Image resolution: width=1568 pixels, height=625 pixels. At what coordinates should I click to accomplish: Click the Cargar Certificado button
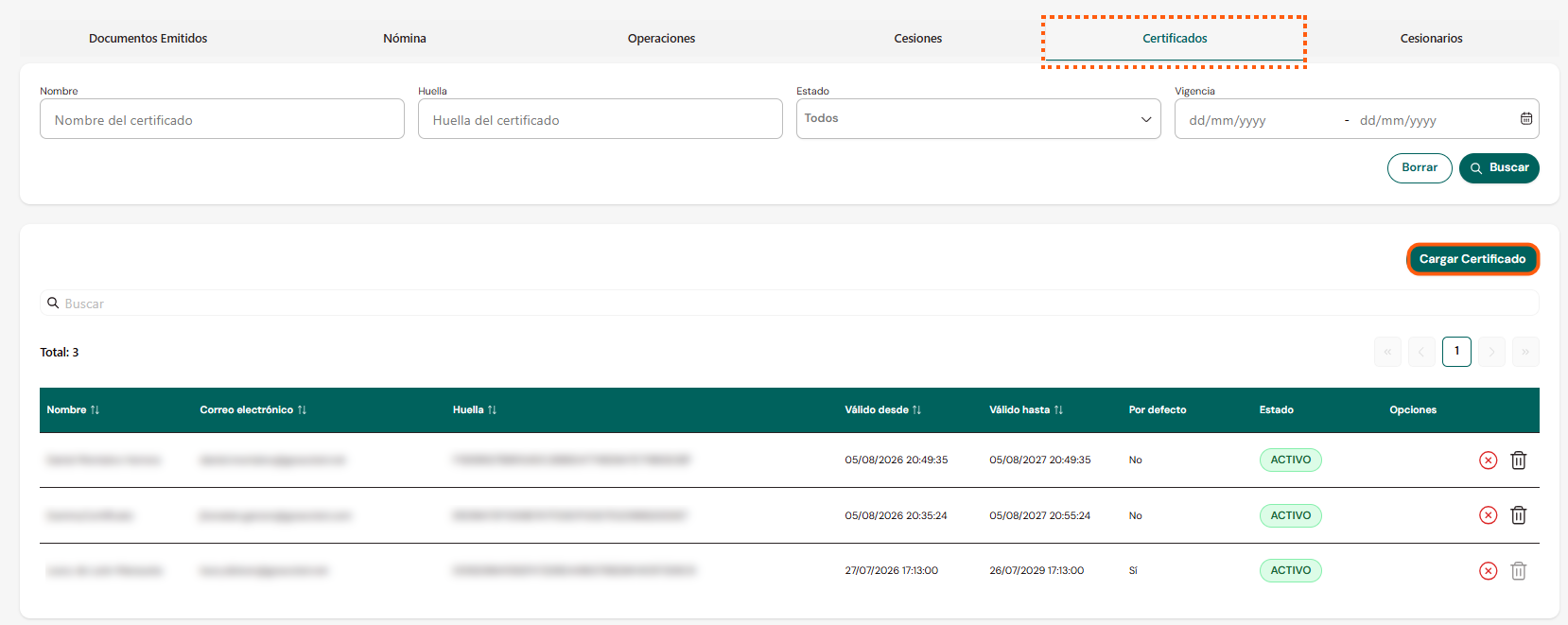(x=1472, y=259)
